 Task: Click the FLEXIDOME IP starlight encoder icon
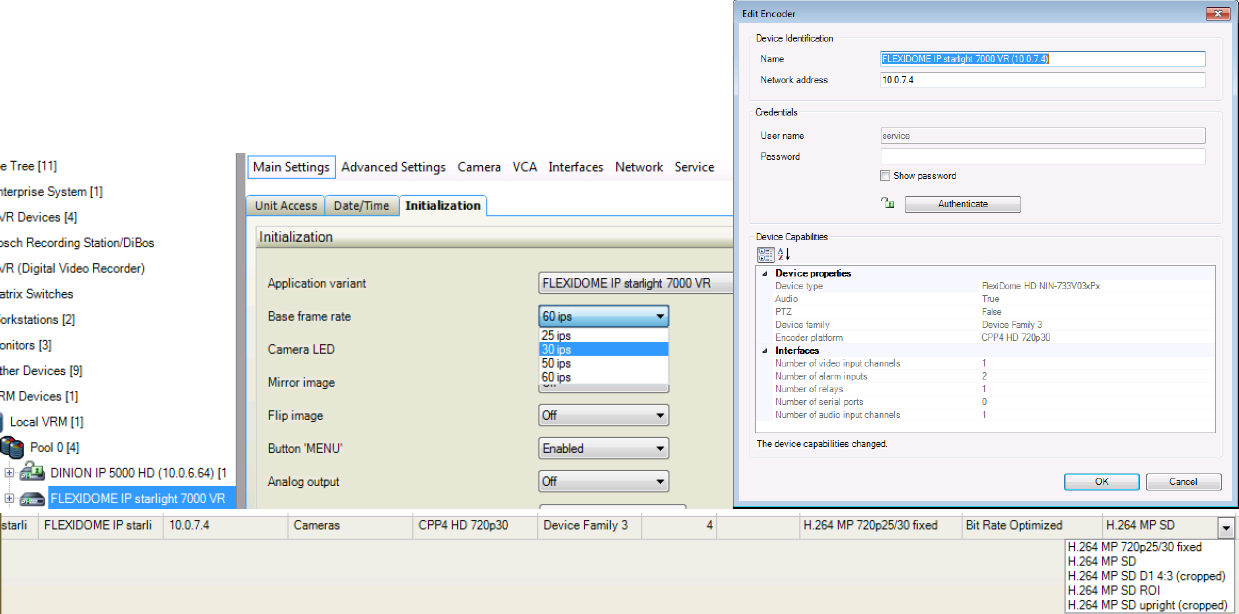(33, 498)
